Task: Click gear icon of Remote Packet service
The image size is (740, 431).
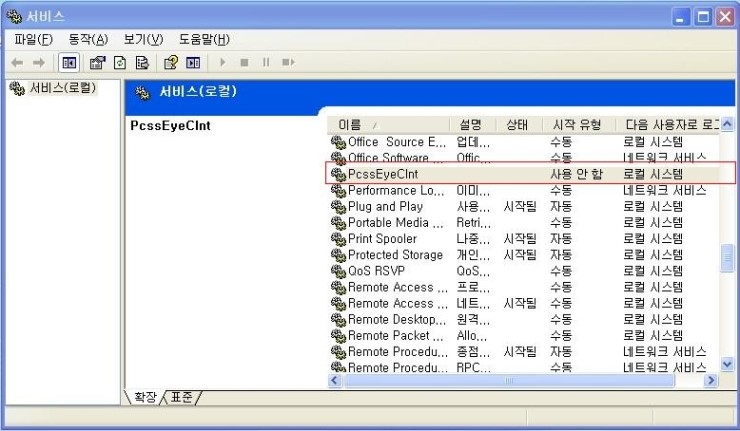Action: 338,336
